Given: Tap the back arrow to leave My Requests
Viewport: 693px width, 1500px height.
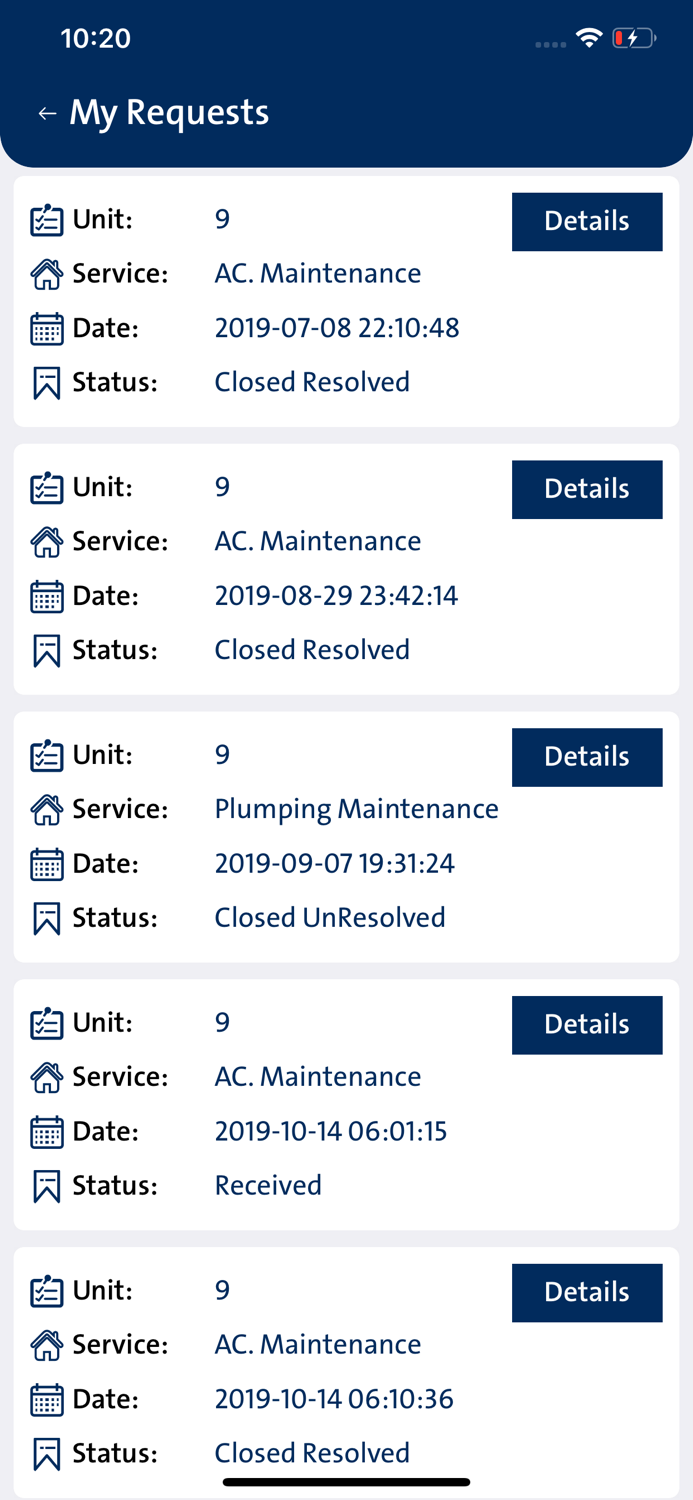Looking at the screenshot, I should coord(46,113).
